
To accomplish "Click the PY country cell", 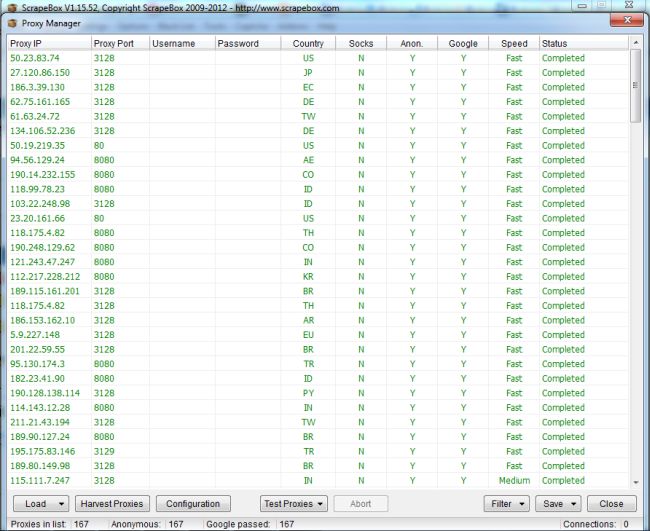I will pyautogui.click(x=308, y=393).
